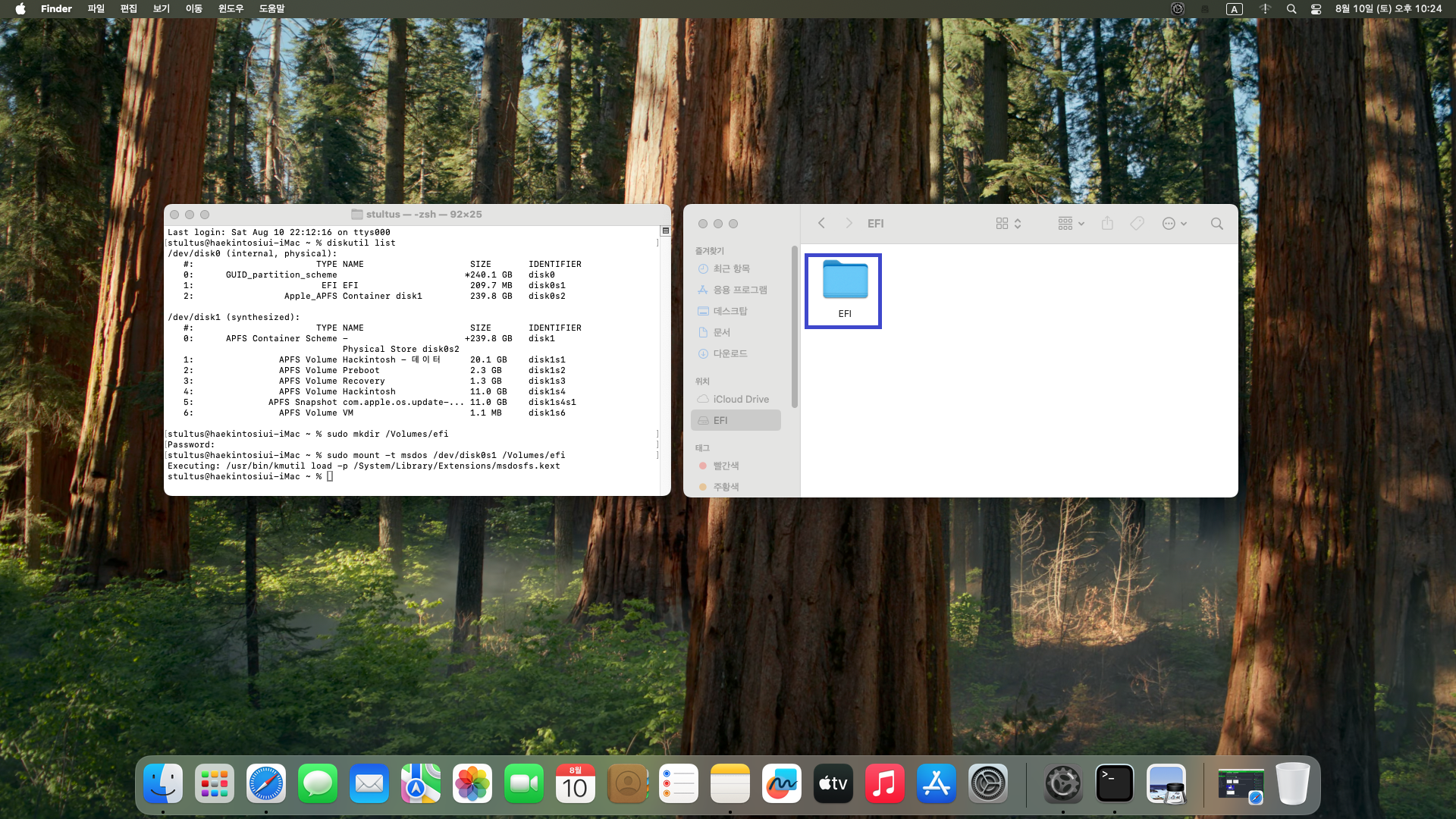Open Freeform app in Dock
Screen dimensions: 1456x819
pos(782,783)
